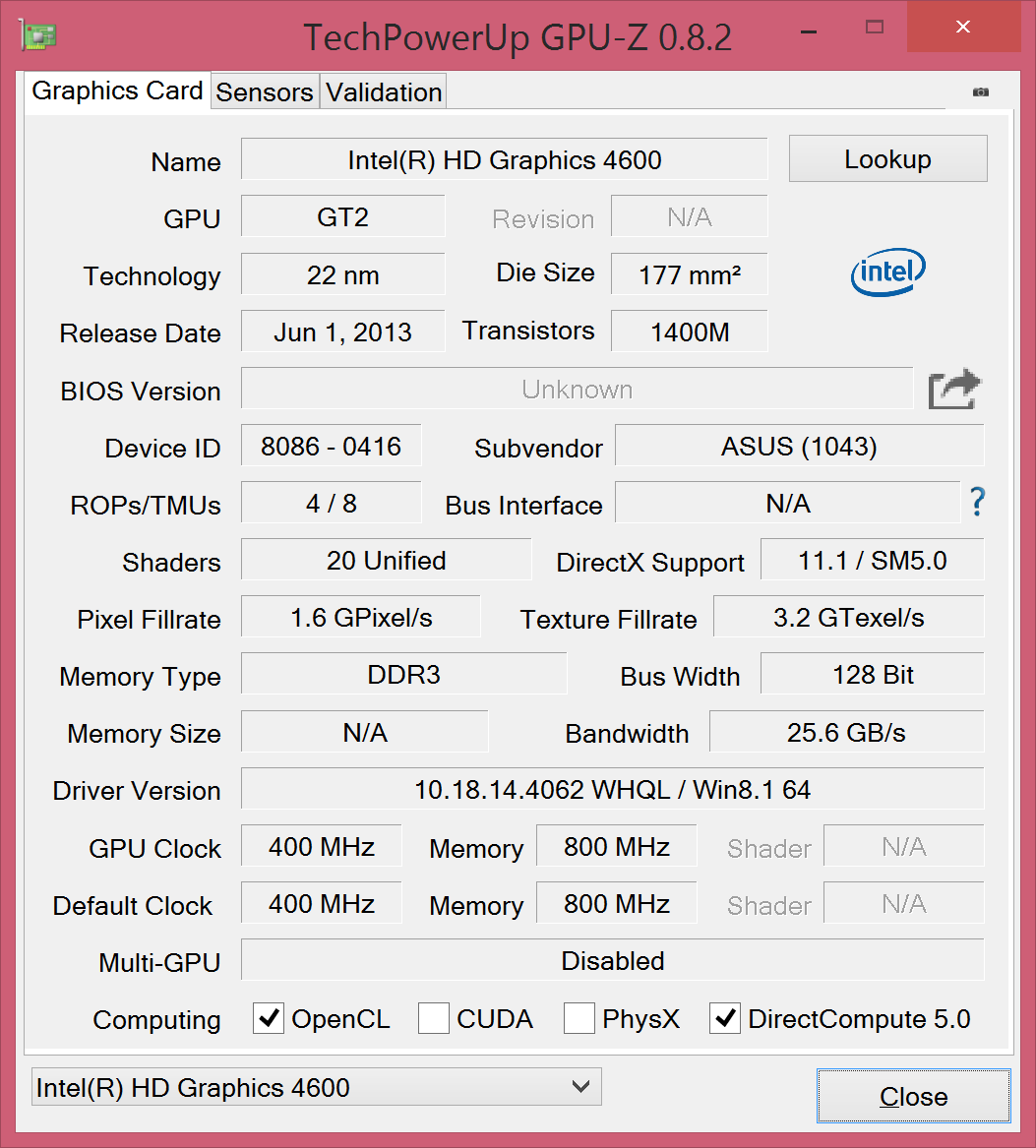This screenshot has width=1036, height=1148.
Task: Click the Bus Interface question mark
Action: click(x=977, y=503)
